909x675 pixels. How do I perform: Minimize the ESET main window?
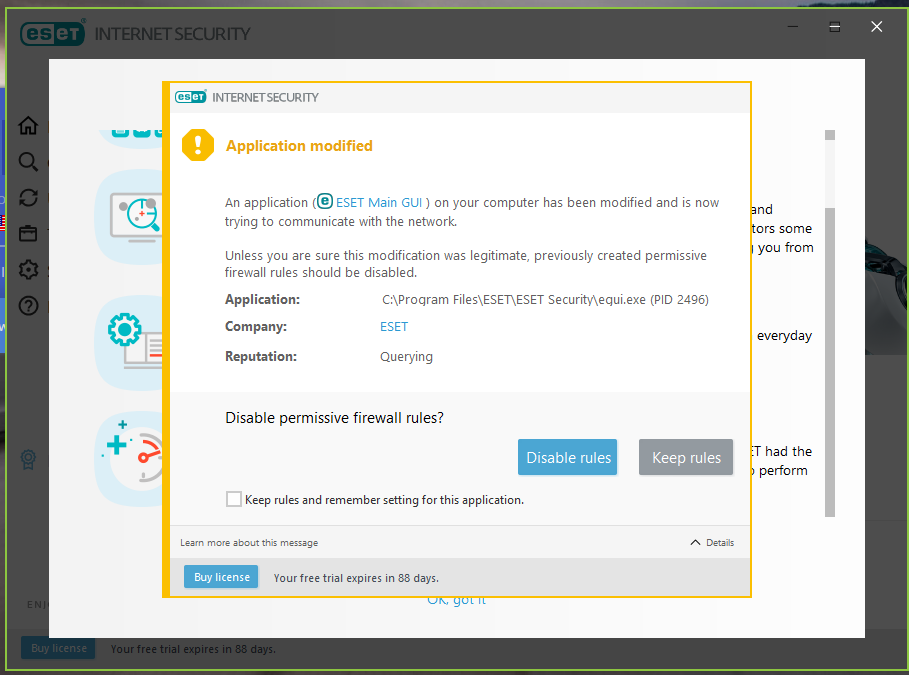click(792, 27)
